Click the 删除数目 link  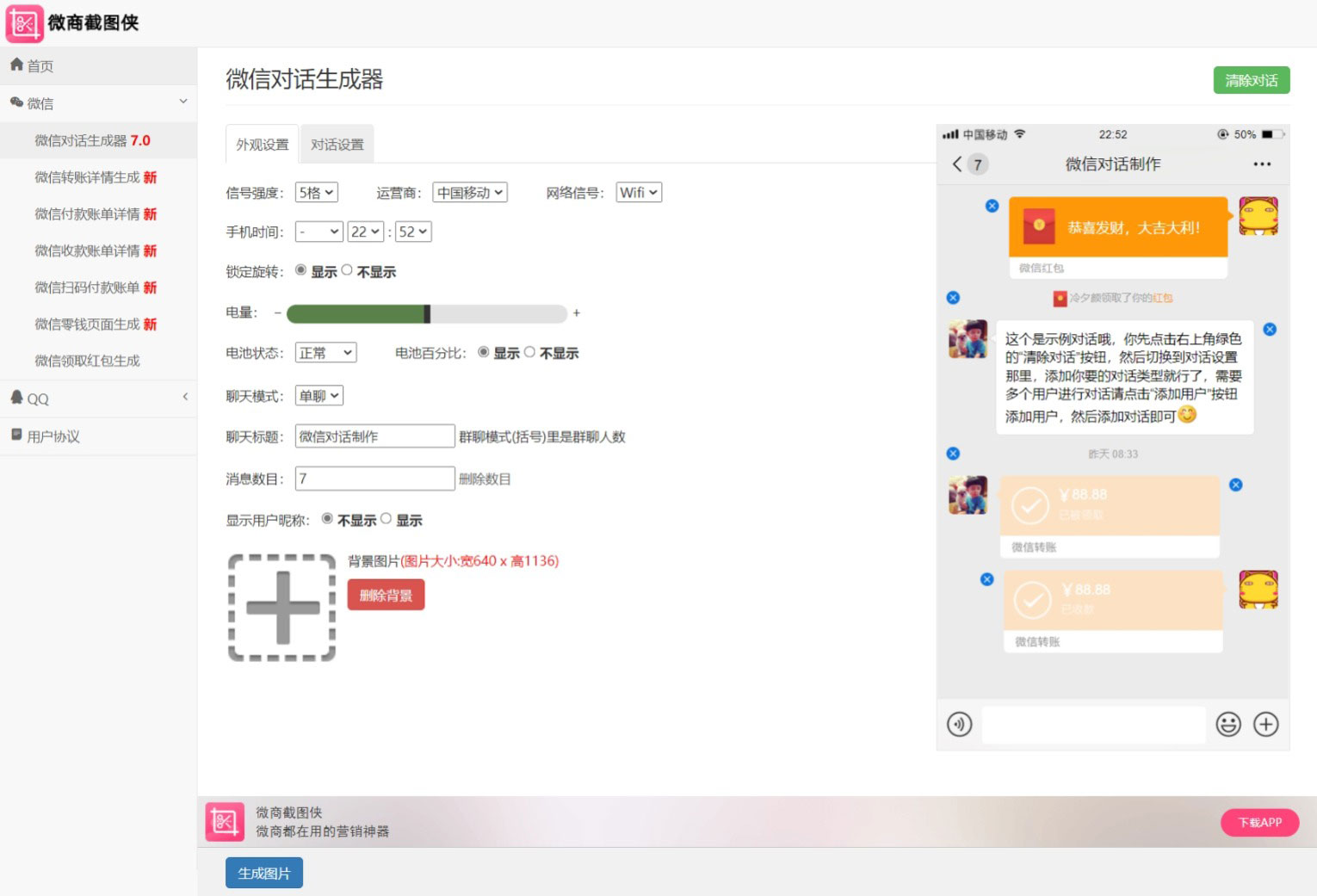point(485,479)
